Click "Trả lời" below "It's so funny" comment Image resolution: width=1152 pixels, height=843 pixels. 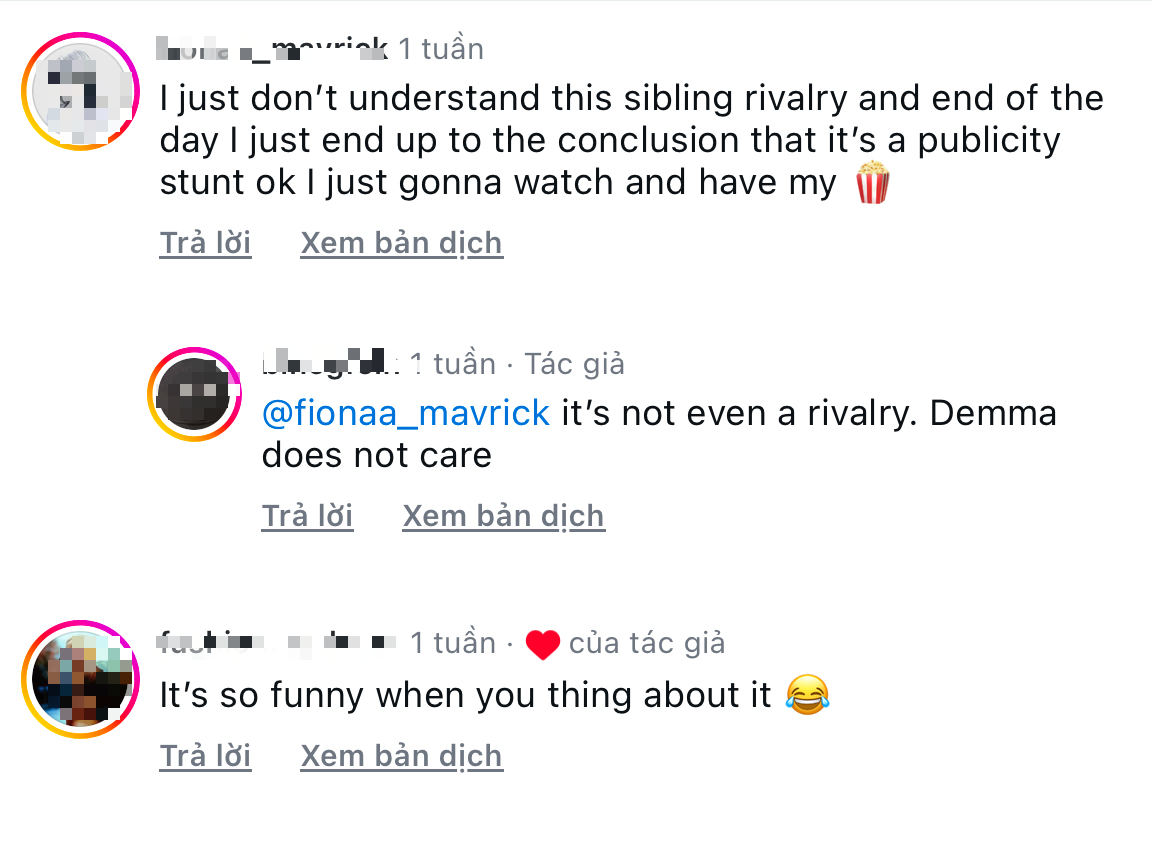tap(206, 756)
